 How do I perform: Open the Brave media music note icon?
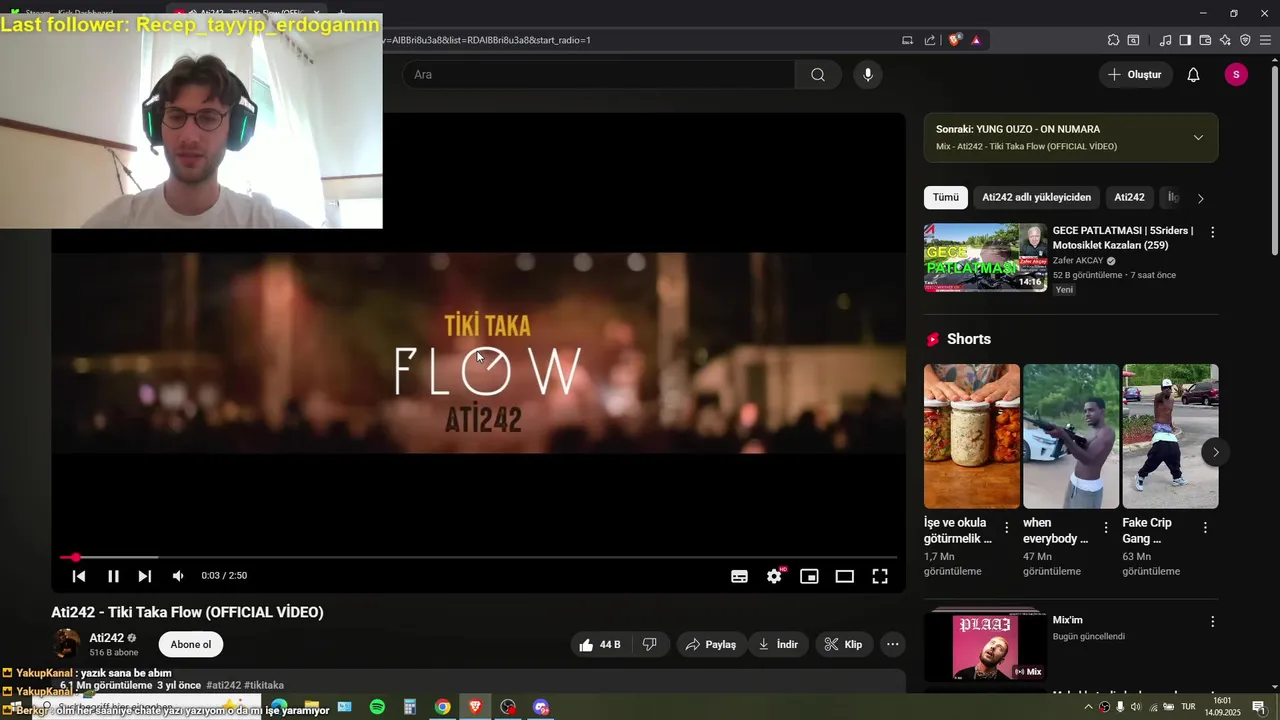coord(1165,40)
